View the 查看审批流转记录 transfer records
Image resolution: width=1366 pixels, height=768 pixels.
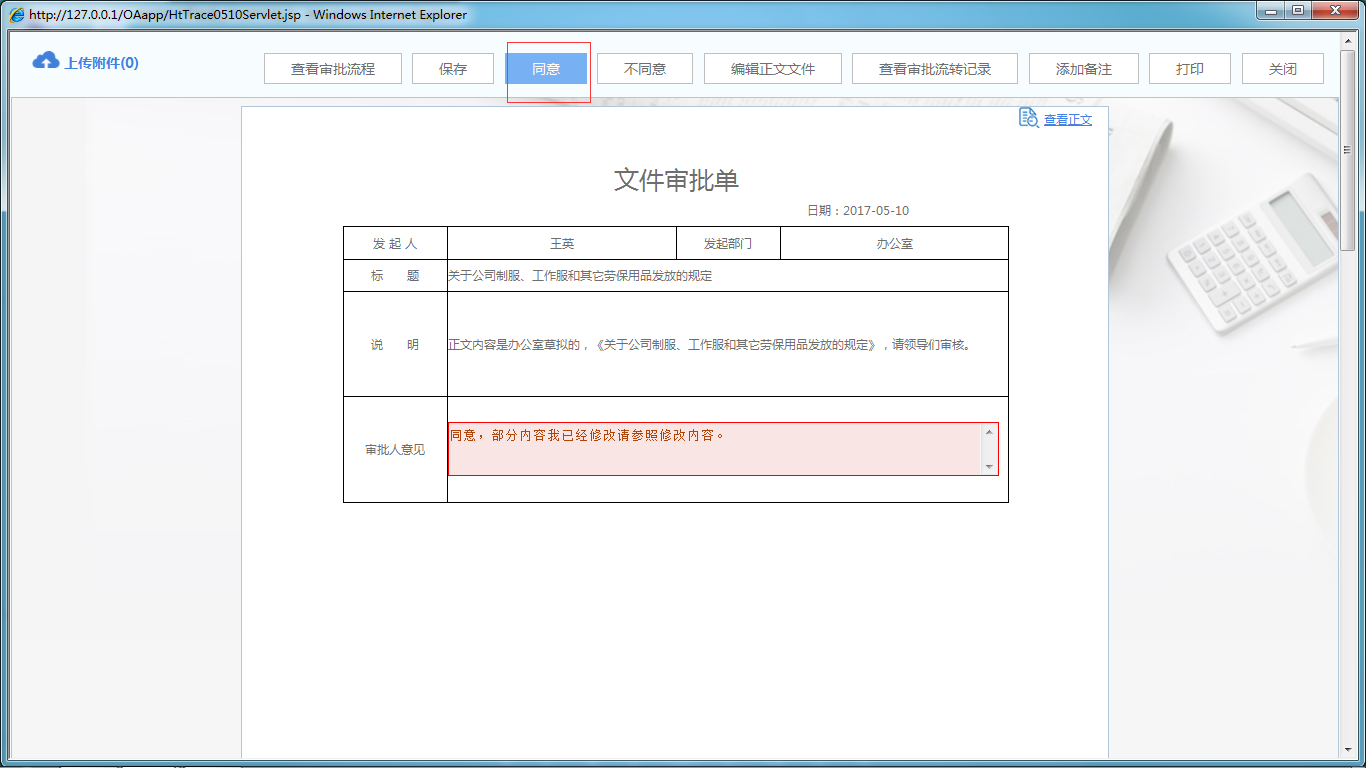(933, 68)
